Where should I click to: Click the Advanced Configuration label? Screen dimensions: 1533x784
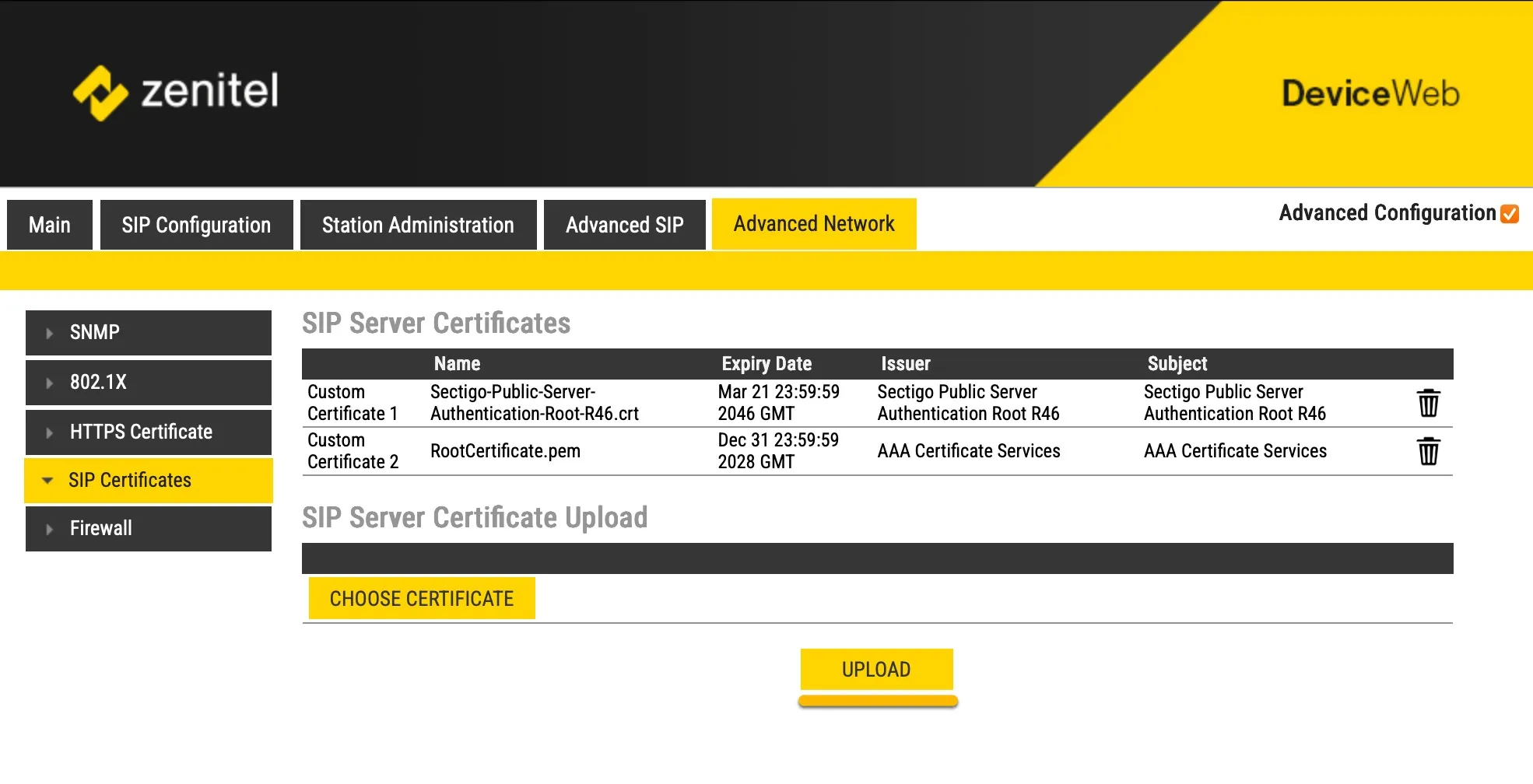pos(1387,213)
